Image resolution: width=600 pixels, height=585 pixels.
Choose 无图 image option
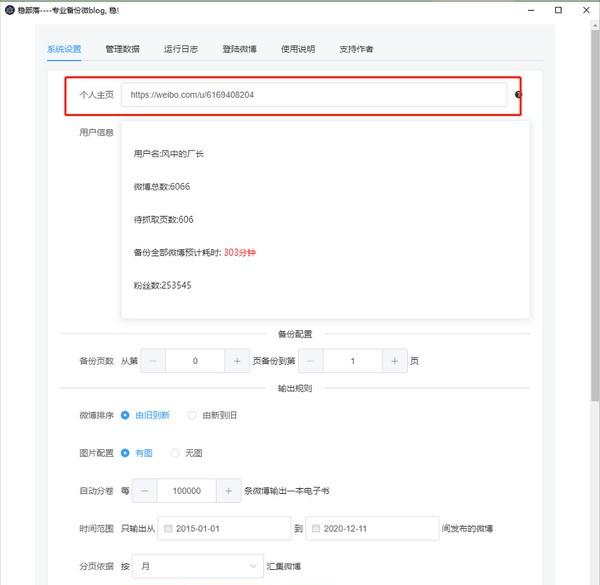pos(186,453)
